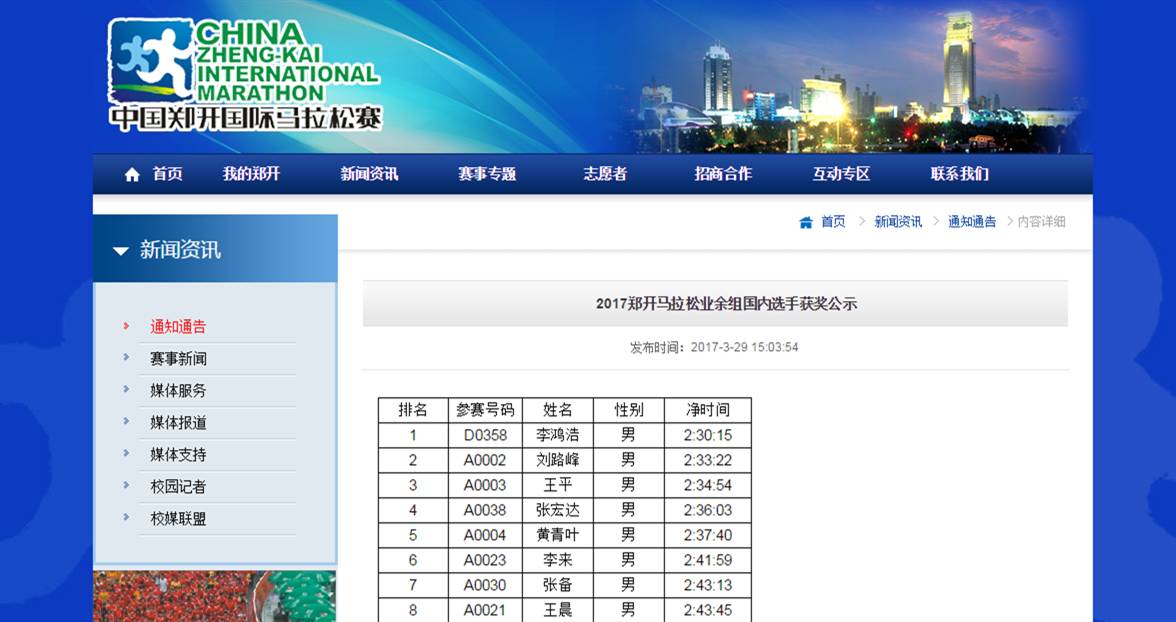The image size is (1176, 622).
Task: Select 校园记者 in the sidebar
Action: tap(178, 487)
